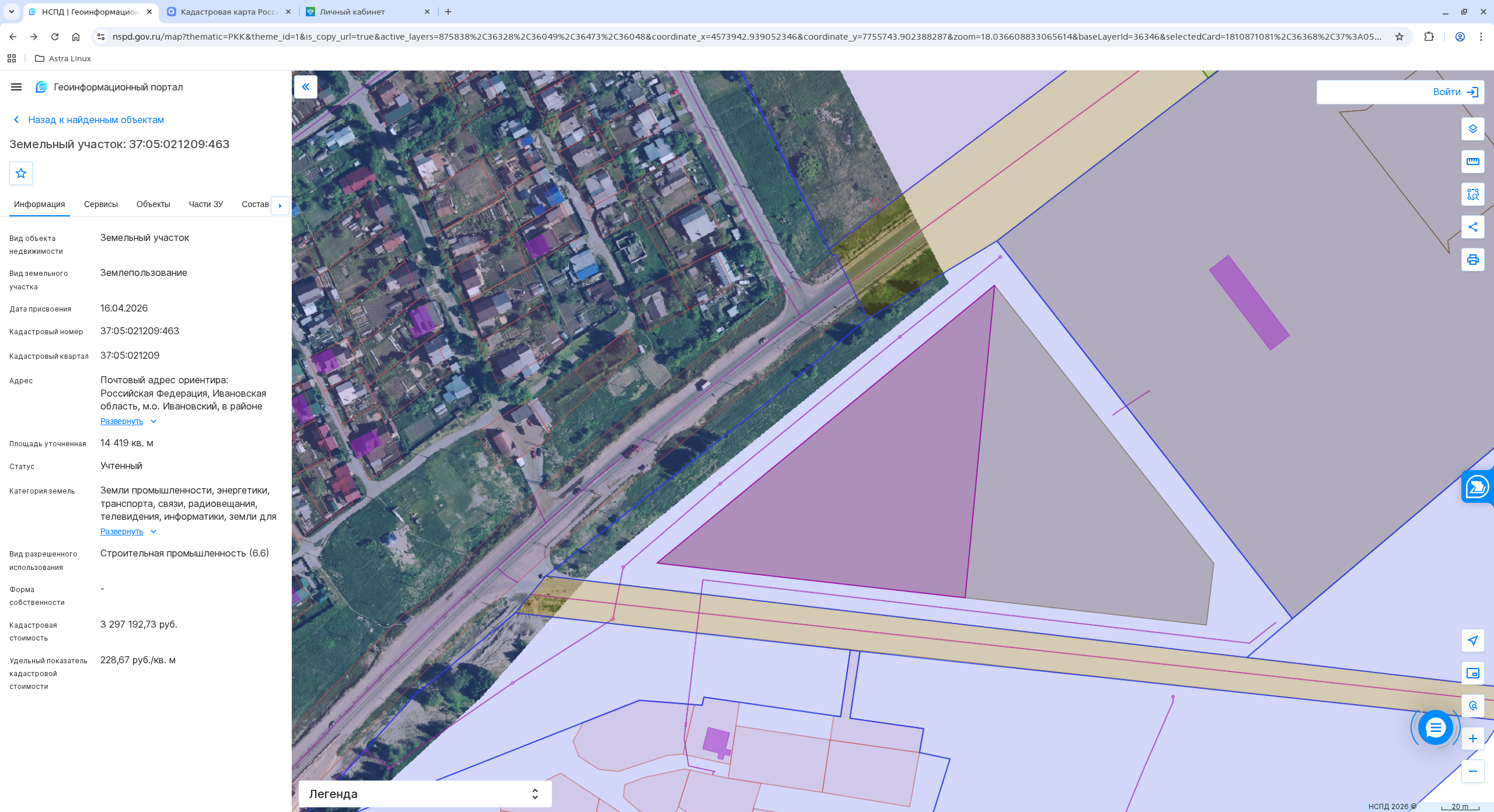
Task: Expand the full address text
Action: (x=128, y=421)
